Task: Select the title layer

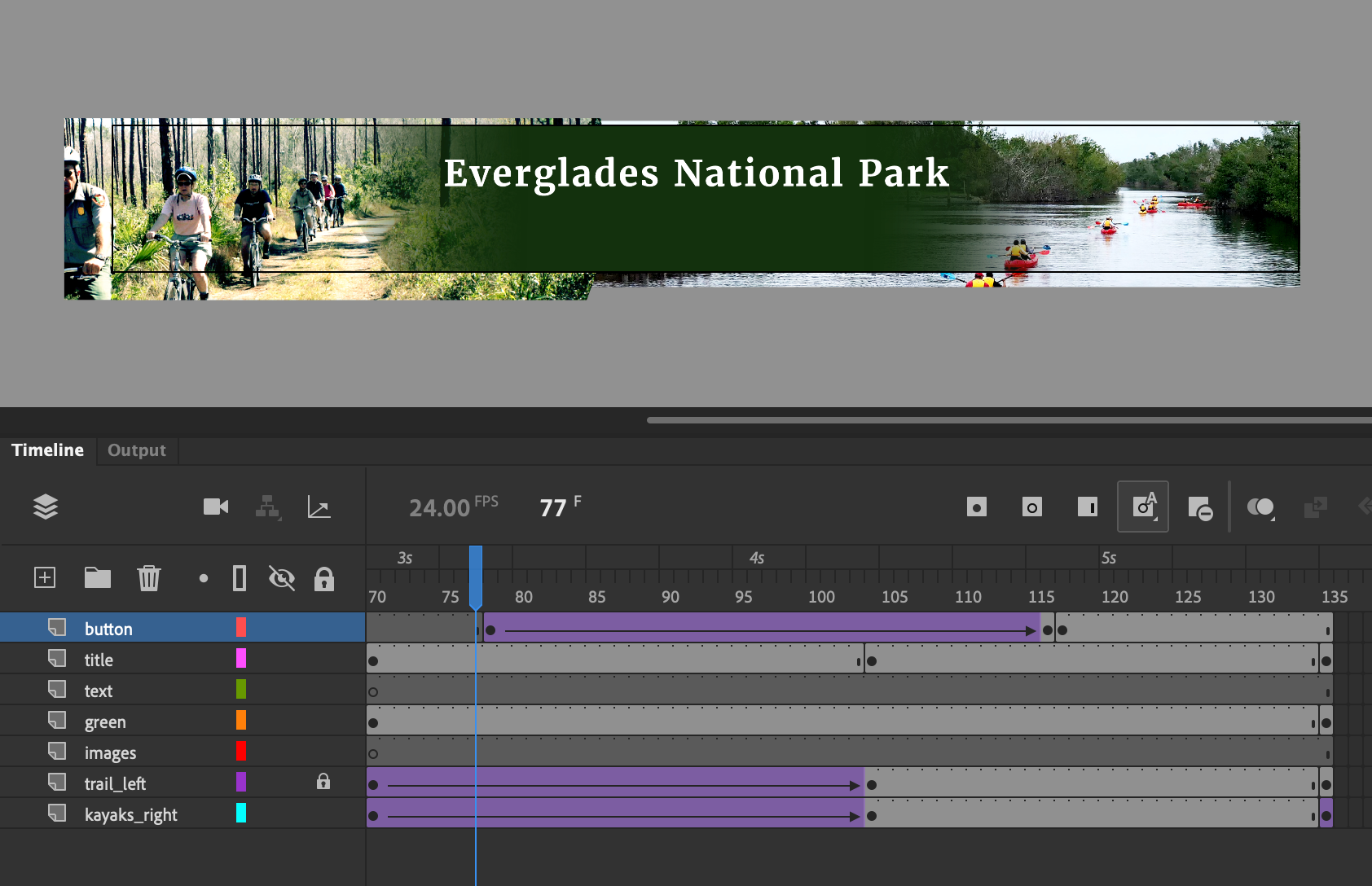Action: coord(182,659)
